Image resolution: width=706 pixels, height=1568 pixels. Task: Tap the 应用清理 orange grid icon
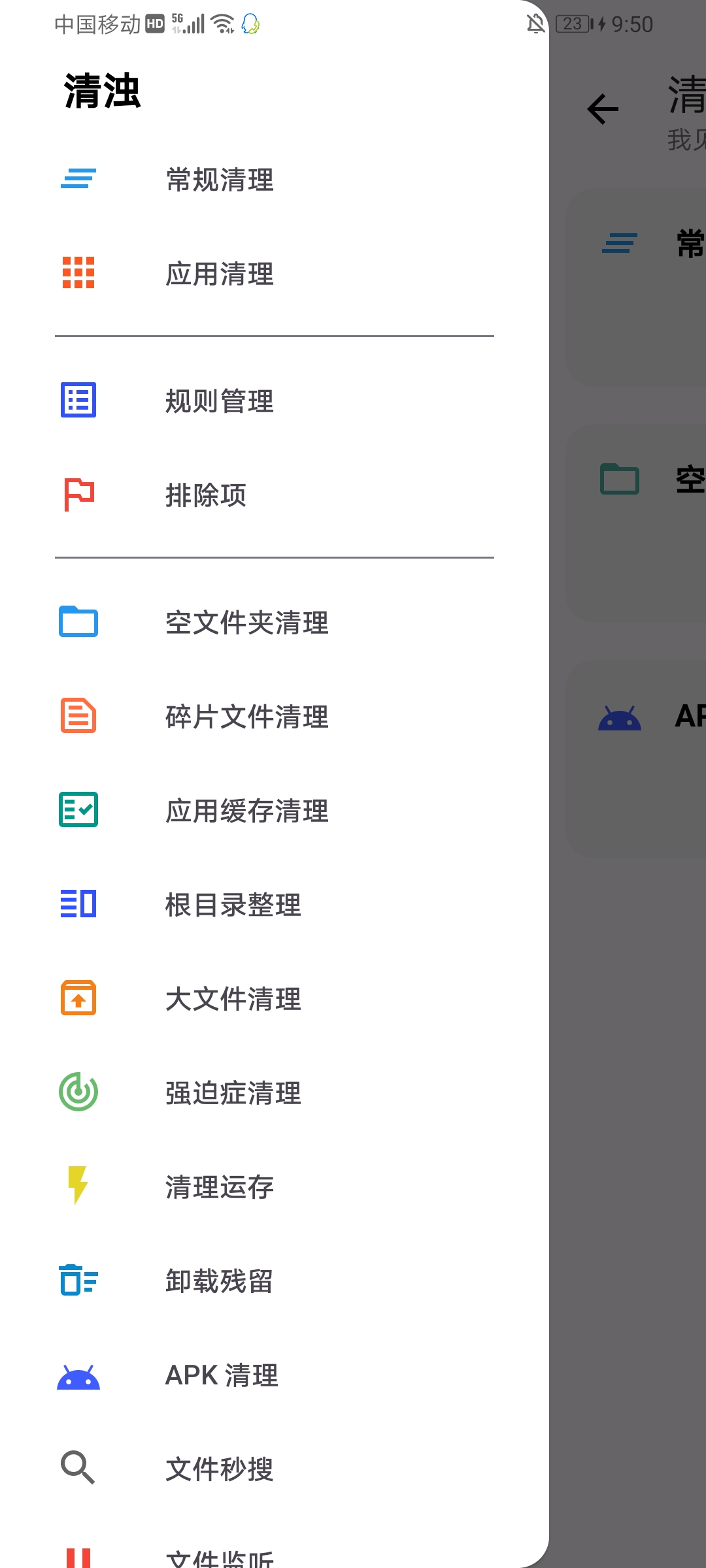pos(78,272)
